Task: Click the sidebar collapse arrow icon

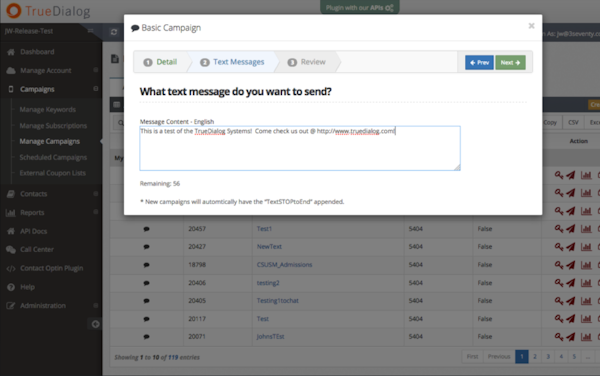Action: click(x=95, y=324)
